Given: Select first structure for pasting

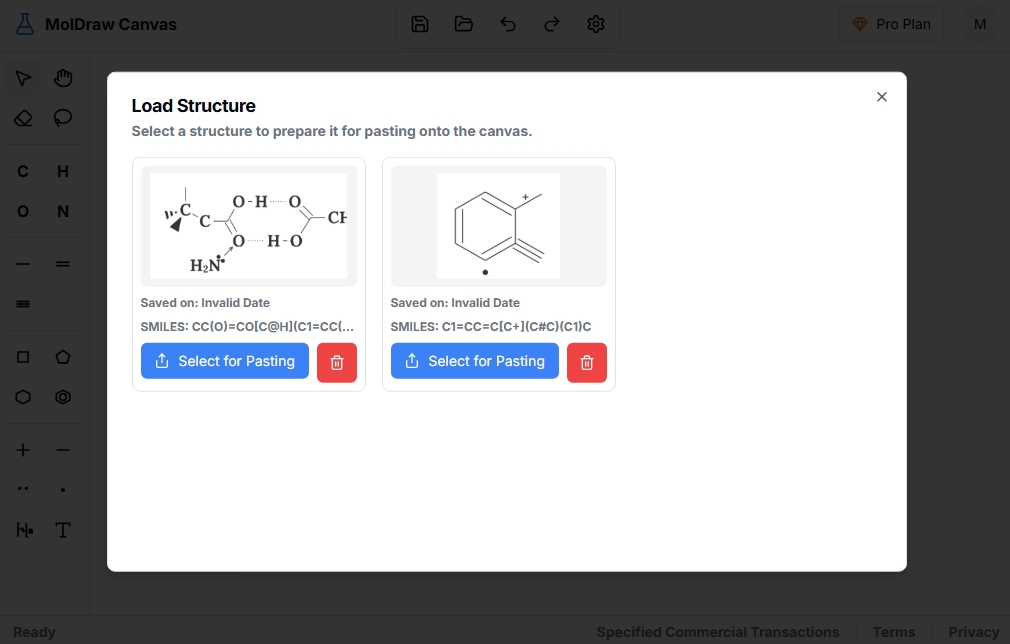Looking at the screenshot, I should [225, 361].
